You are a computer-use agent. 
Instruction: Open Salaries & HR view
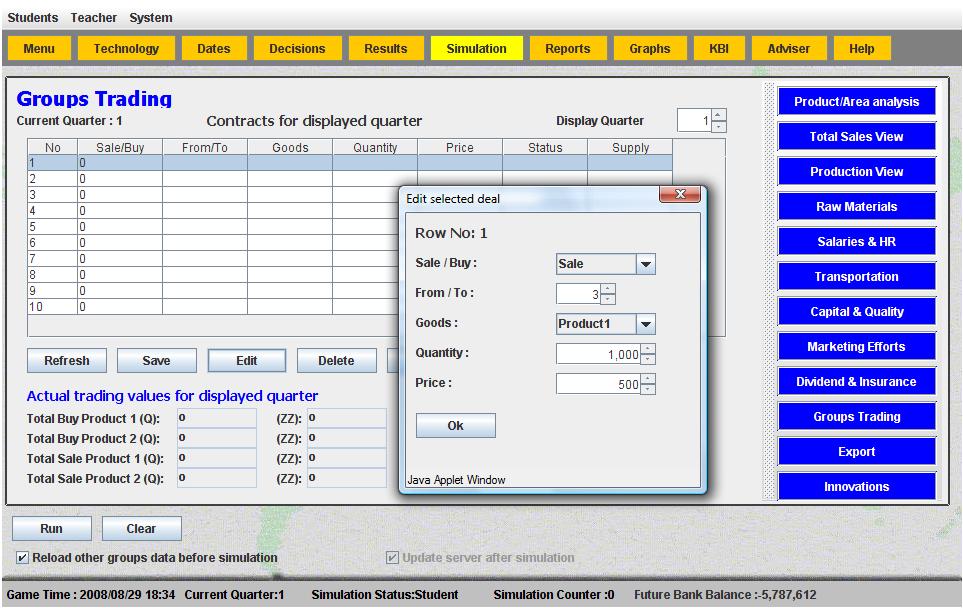(x=855, y=242)
